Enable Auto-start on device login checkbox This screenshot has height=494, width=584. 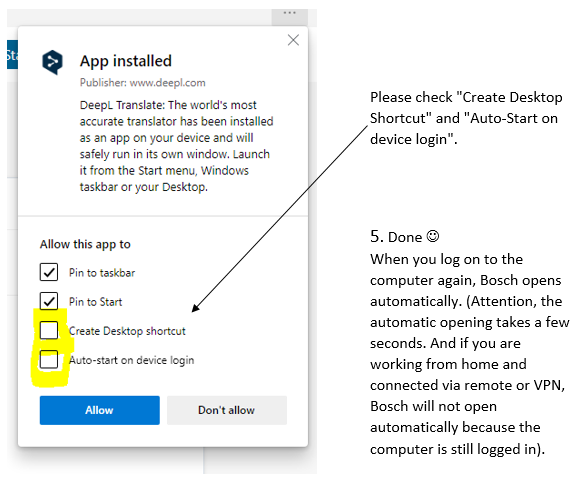click(x=49, y=359)
